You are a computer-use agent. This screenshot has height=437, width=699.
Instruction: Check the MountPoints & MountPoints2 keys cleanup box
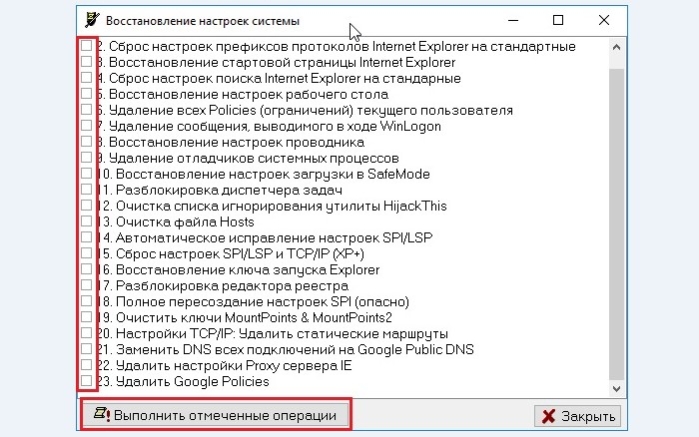86,317
